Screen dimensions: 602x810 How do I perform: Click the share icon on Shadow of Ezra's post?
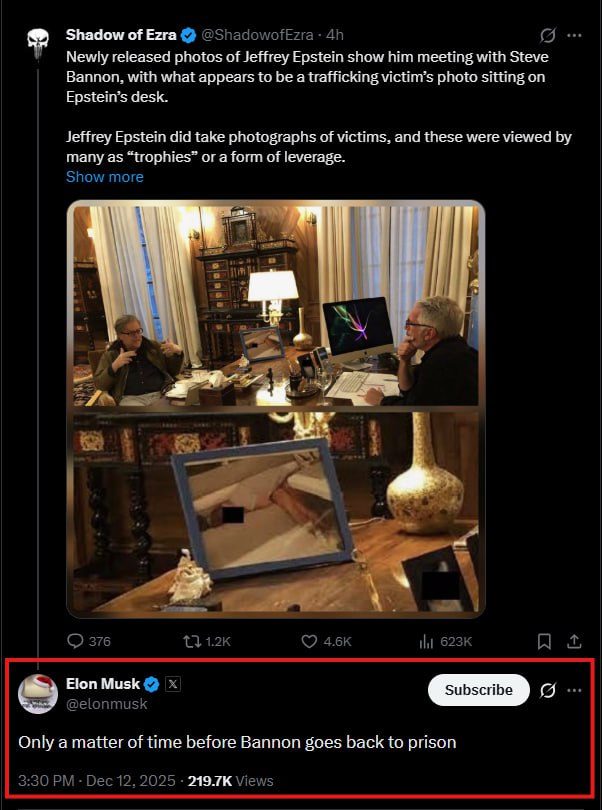pos(575,641)
